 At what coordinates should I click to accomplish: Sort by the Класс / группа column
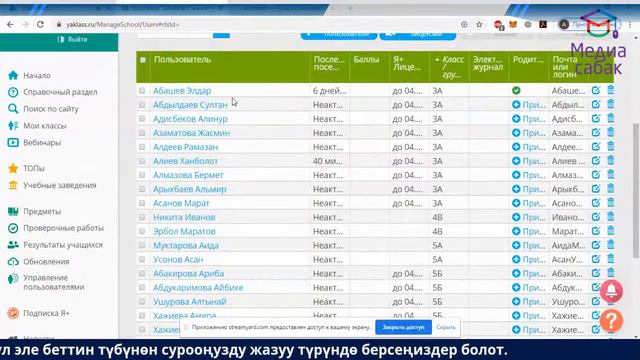[x=449, y=67]
